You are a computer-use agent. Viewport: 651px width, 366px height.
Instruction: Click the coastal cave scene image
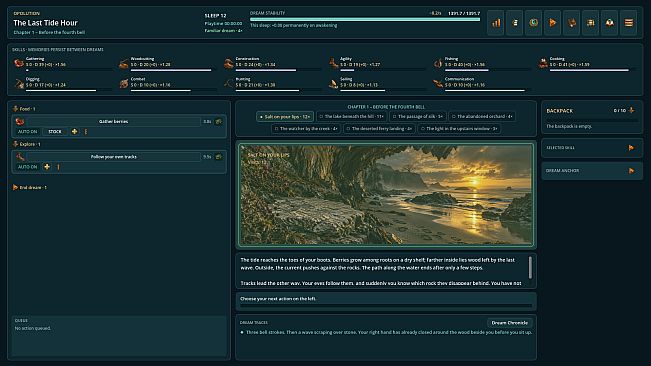point(386,195)
